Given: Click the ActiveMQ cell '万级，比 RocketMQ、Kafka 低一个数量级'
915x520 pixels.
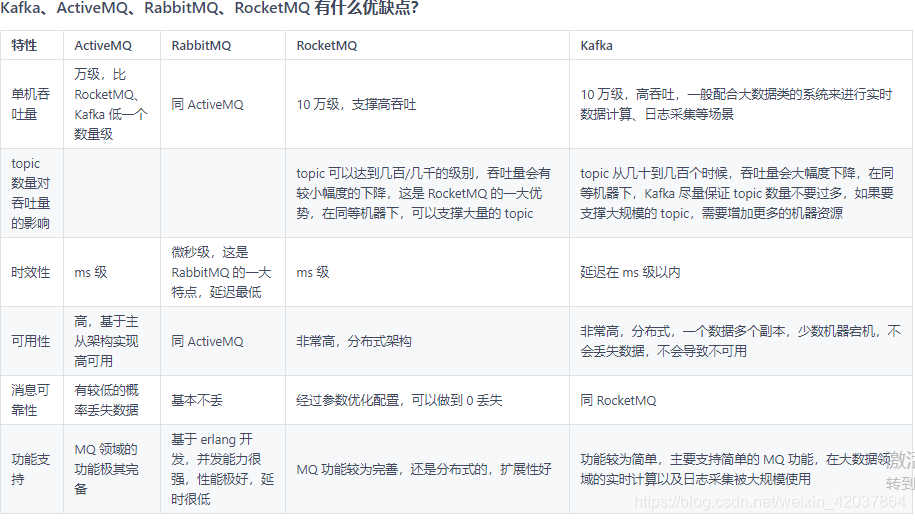Looking at the screenshot, I should click(x=111, y=104).
